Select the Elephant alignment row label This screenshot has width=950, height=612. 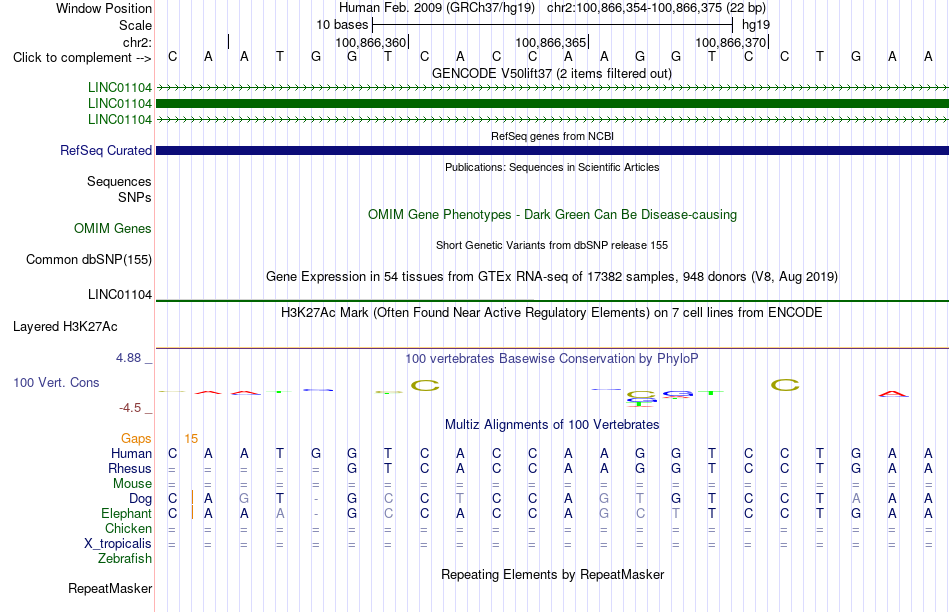click(x=127, y=513)
